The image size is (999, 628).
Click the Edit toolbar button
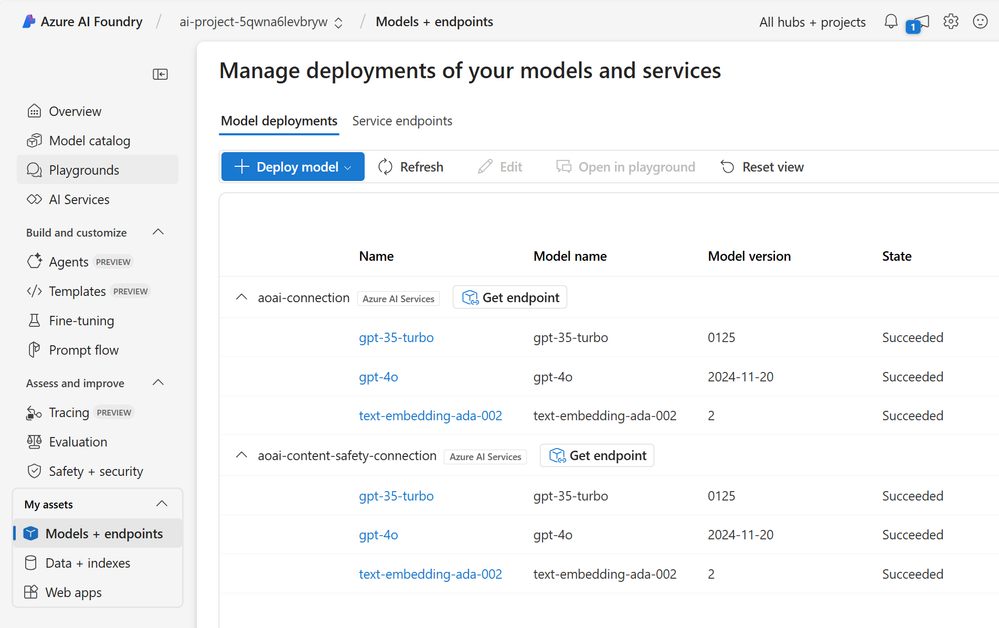500,167
